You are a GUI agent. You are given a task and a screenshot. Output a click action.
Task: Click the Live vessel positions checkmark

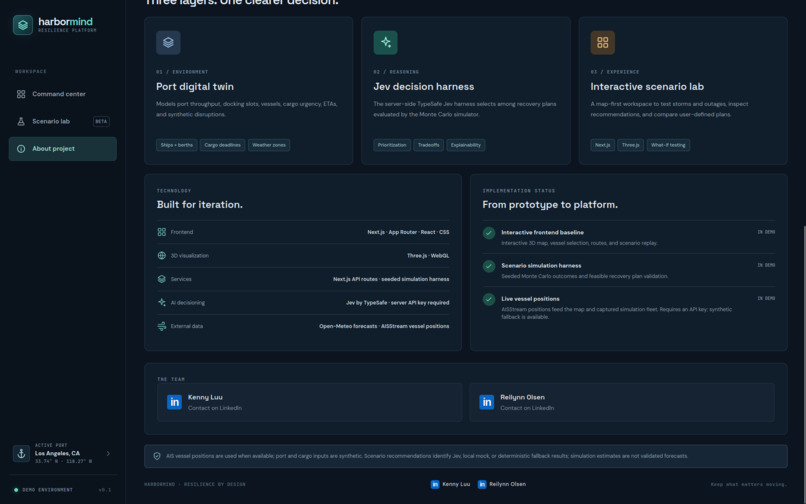pyautogui.click(x=489, y=299)
